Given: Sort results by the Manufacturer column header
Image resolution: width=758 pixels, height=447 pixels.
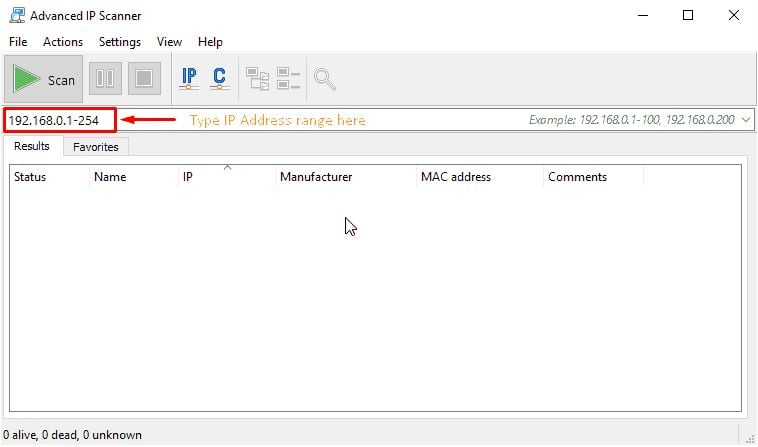Looking at the screenshot, I should (x=316, y=177).
